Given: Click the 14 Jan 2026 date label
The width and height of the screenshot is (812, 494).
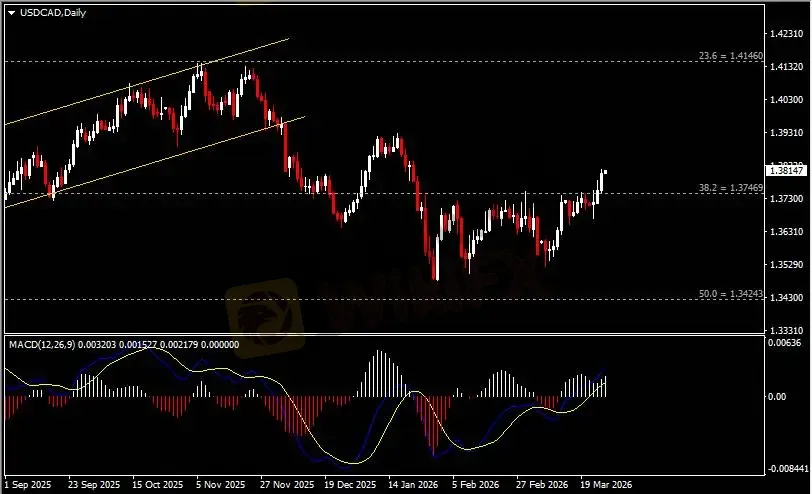Looking at the screenshot, I should [413, 485].
